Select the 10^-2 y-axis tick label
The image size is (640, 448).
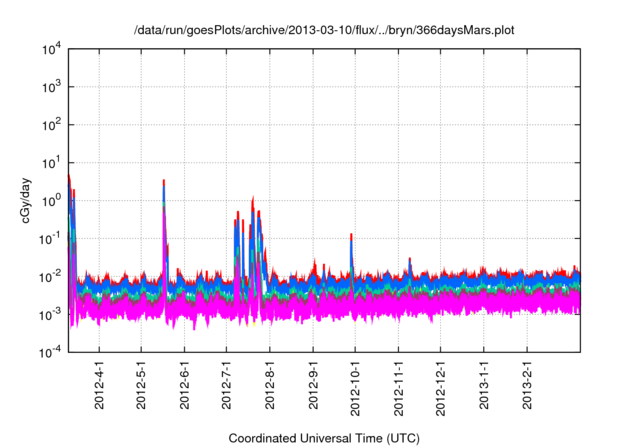[48, 277]
